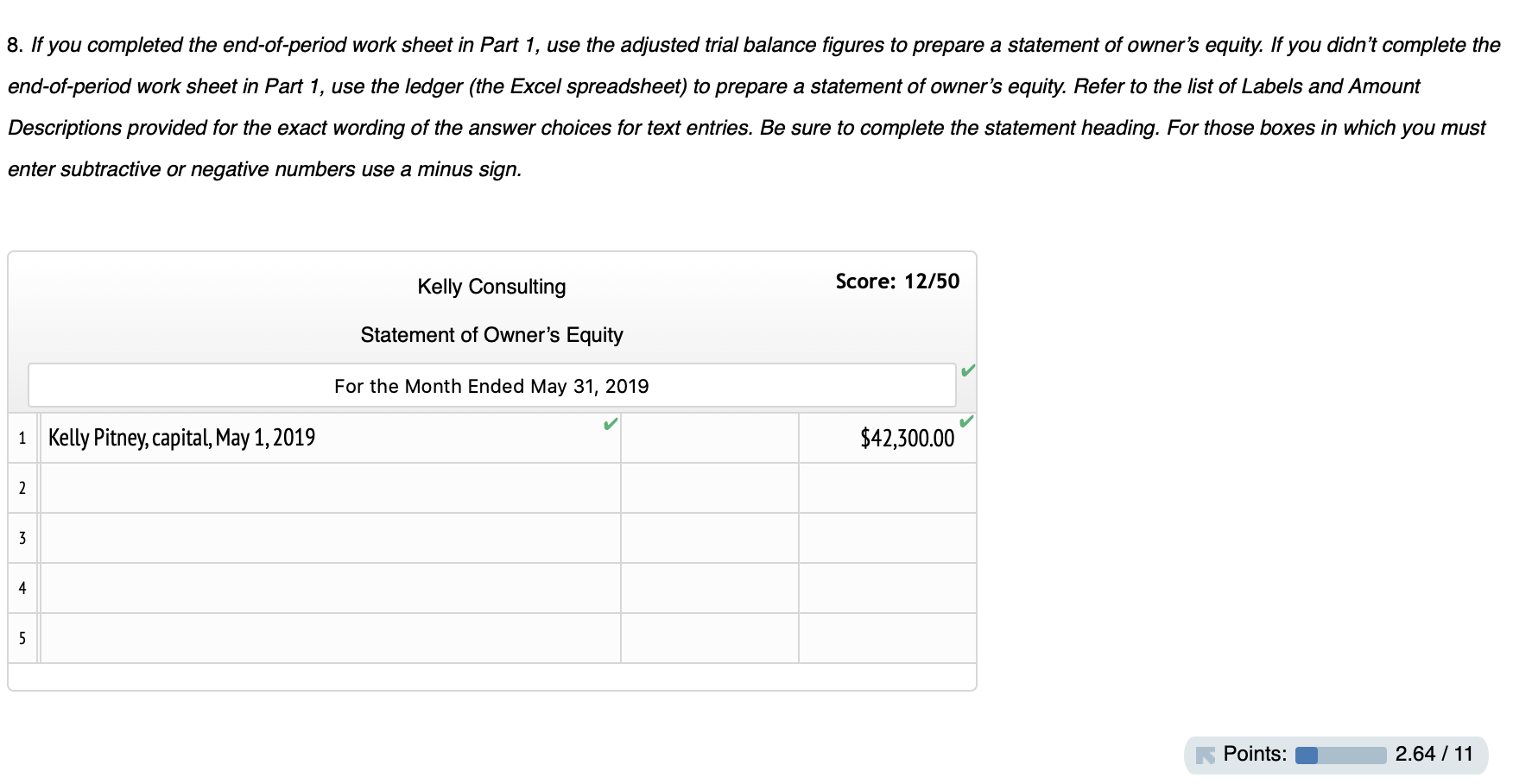
Task: Select row number 3 in the statement table
Action: [22, 538]
